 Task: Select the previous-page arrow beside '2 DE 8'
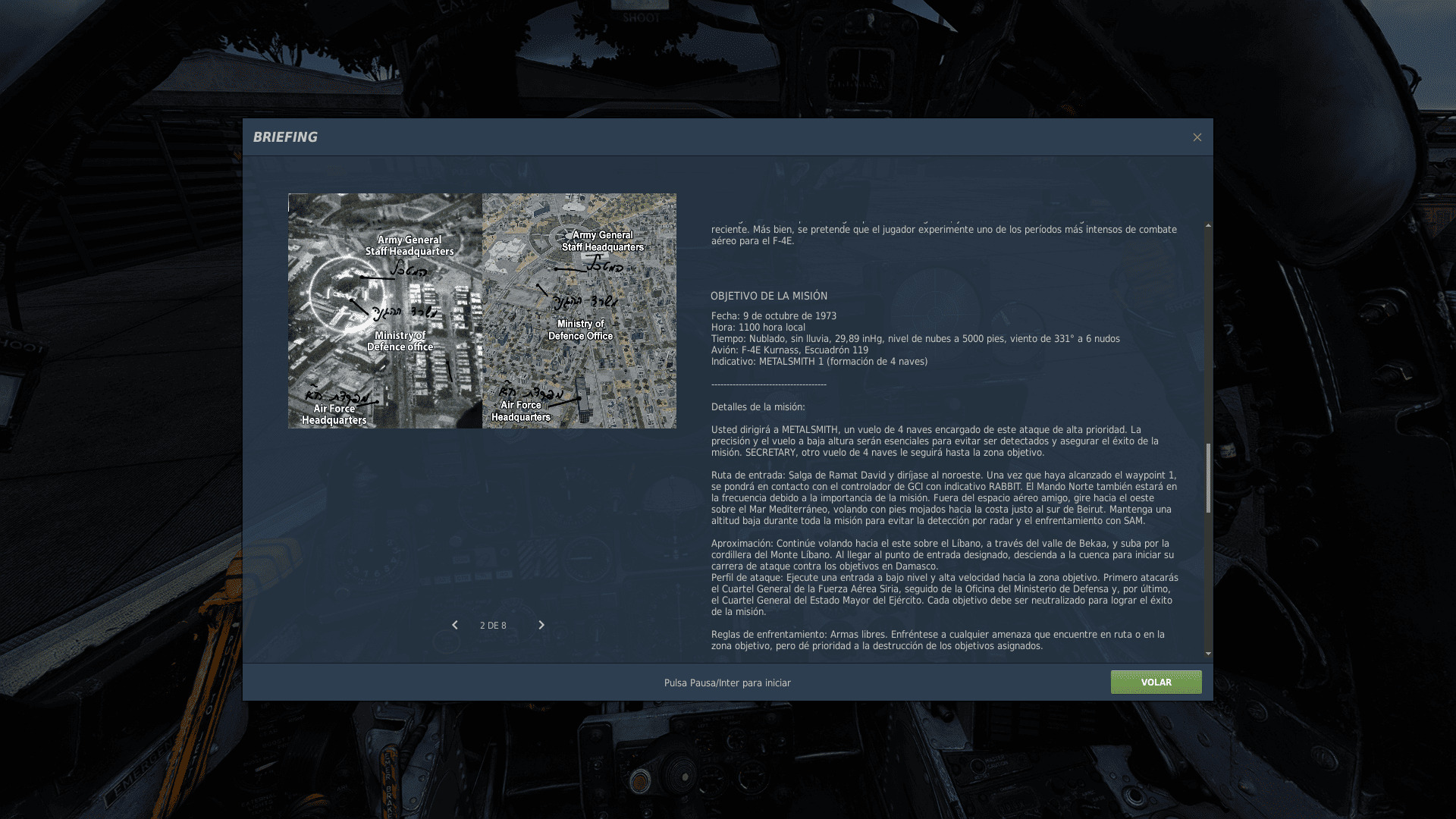pyautogui.click(x=455, y=625)
